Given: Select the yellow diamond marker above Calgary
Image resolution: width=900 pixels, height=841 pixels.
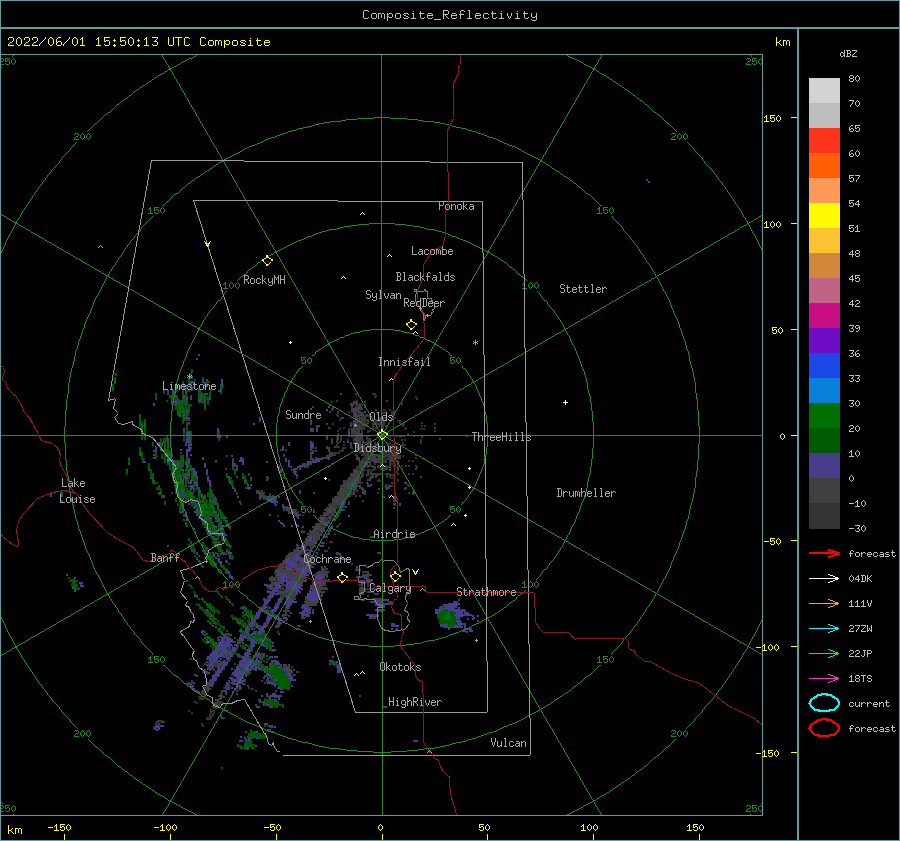Looking at the screenshot, I should (395, 576).
